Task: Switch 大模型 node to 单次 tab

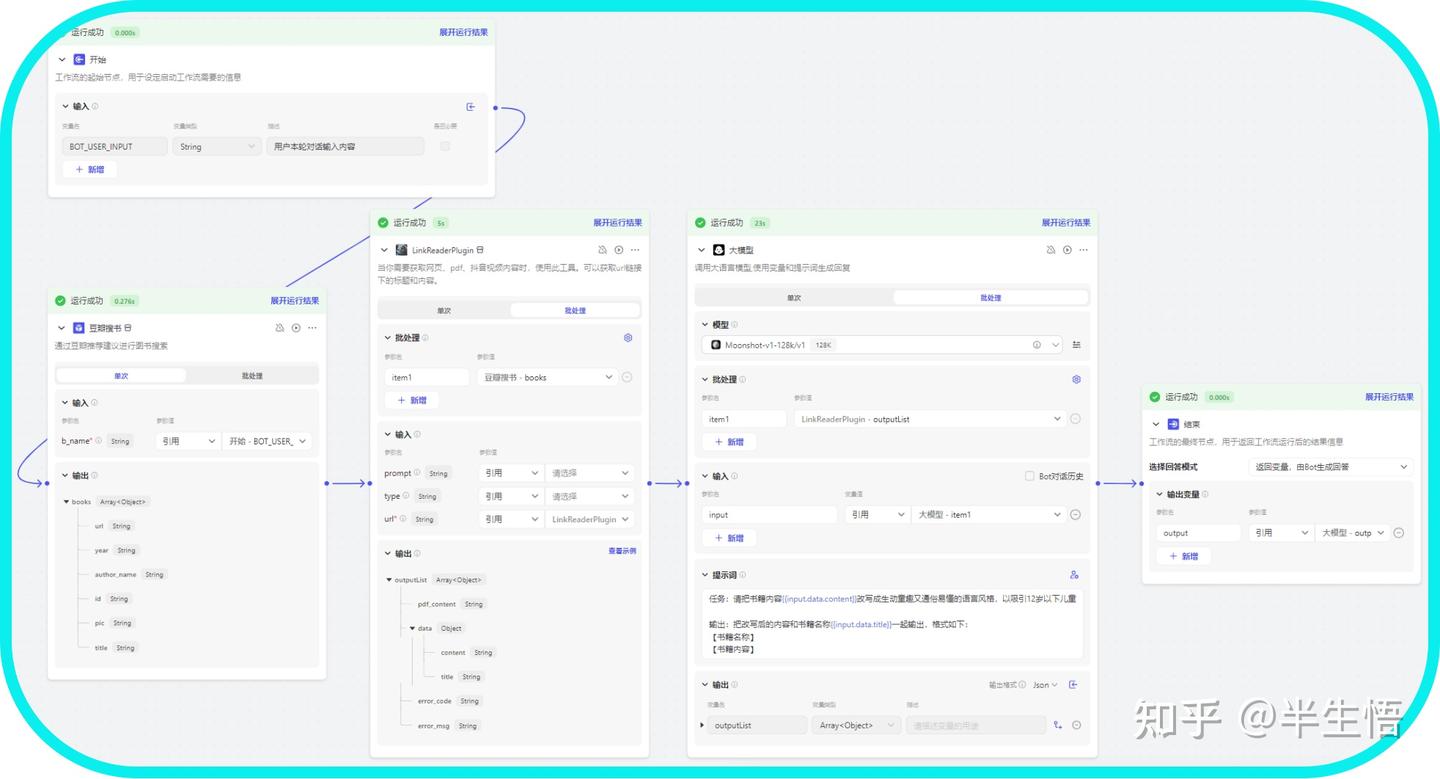Action: pyautogui.click(x=794, y=298)
